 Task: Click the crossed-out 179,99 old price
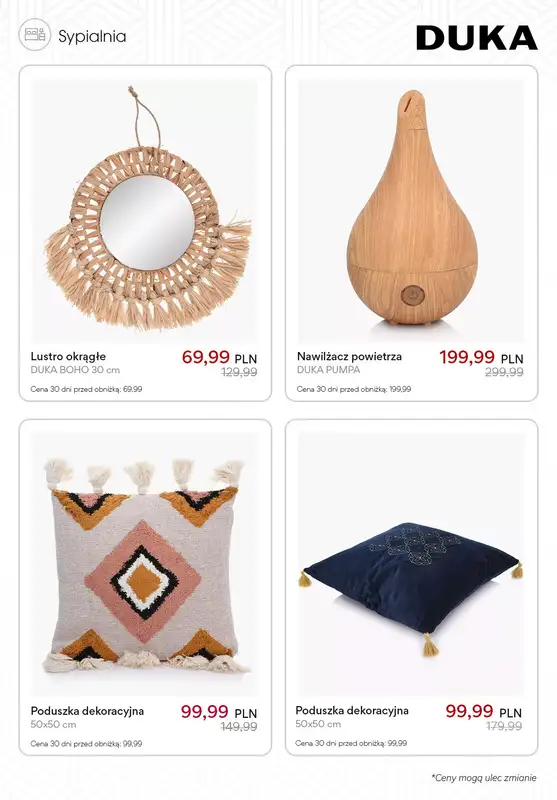pyautogui.click(x=504, y=726)
